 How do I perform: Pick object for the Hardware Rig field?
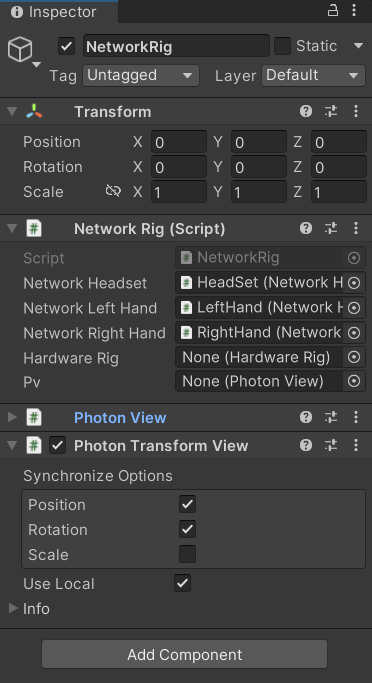coord(354,358)
